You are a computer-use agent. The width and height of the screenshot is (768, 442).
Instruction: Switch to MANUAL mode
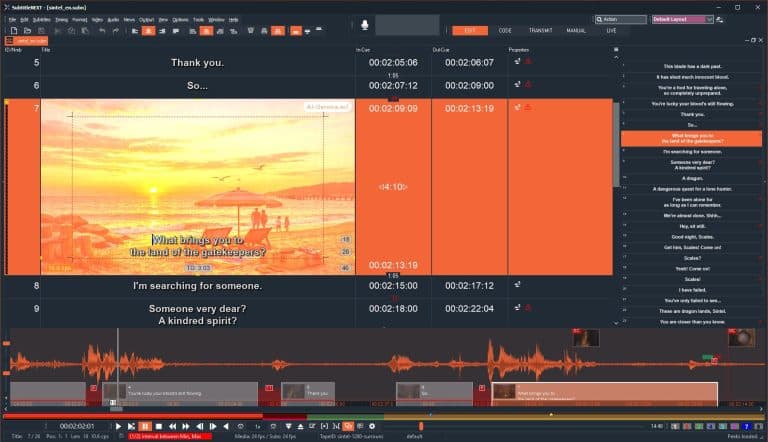coord(576,30)
